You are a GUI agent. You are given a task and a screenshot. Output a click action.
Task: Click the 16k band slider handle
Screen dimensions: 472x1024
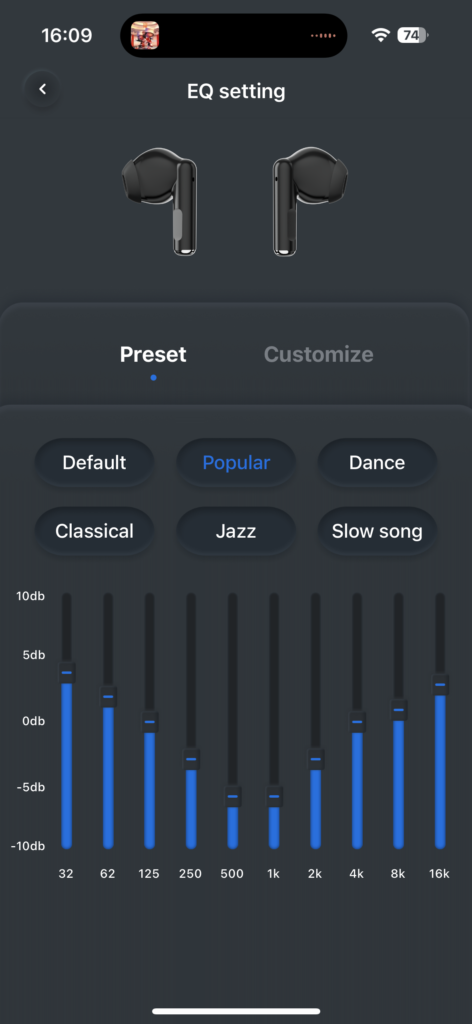(440, 684)
